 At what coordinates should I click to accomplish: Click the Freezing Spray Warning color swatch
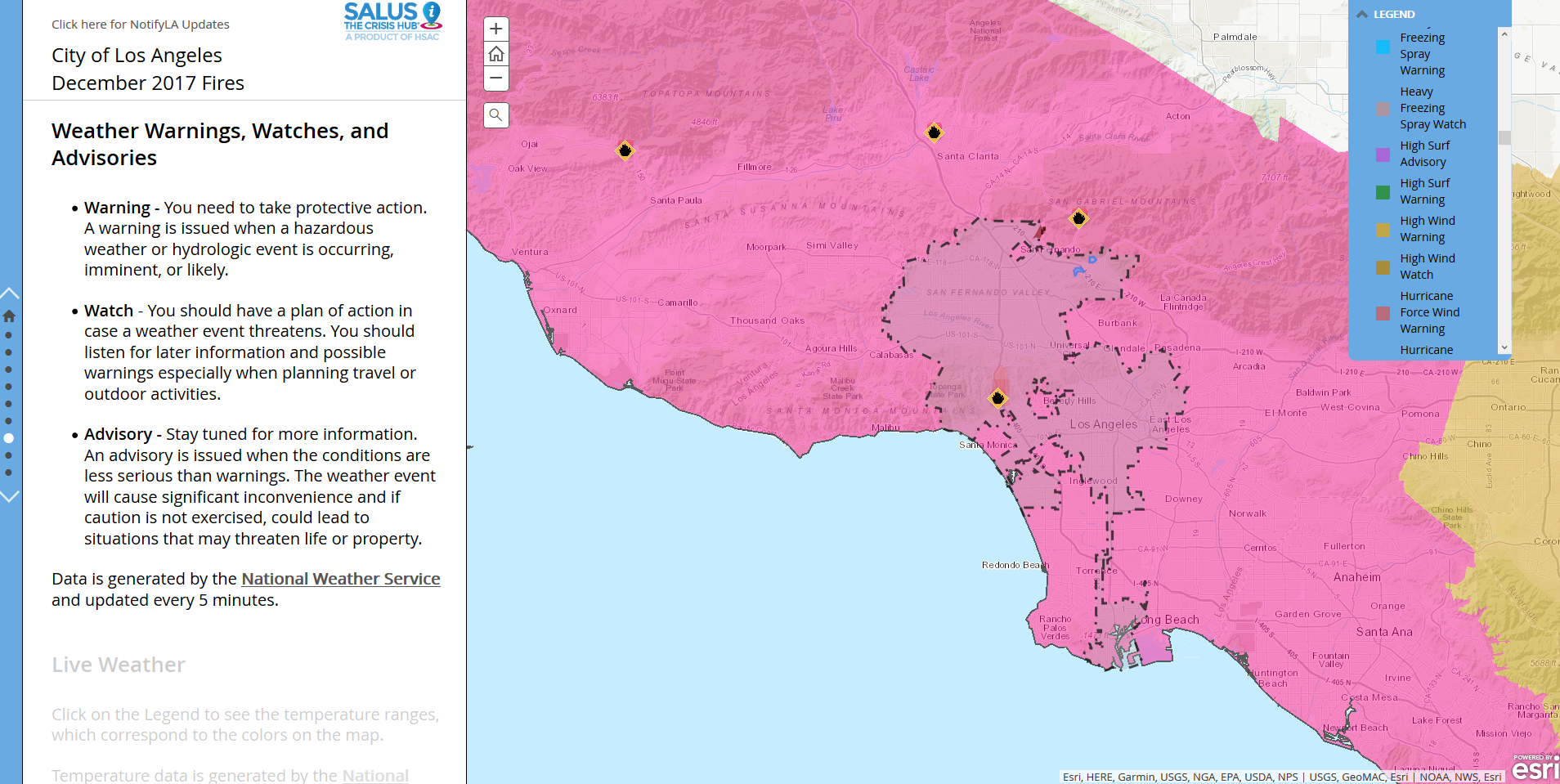pyautogui.click(x=1383, y=47)
